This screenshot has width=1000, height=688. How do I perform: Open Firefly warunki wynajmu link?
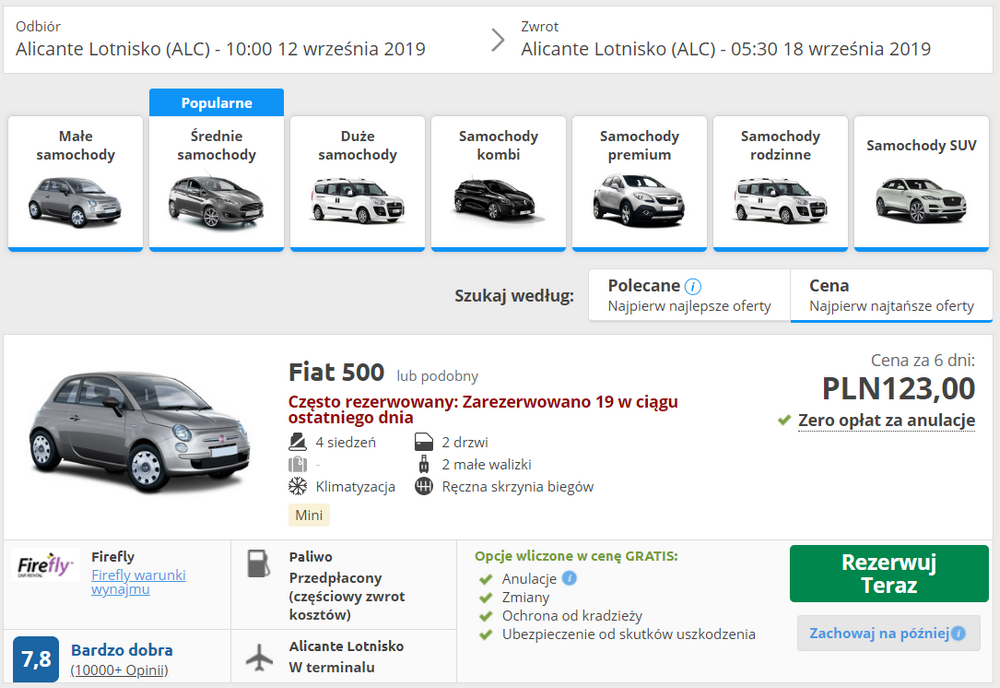pos(138,582)
